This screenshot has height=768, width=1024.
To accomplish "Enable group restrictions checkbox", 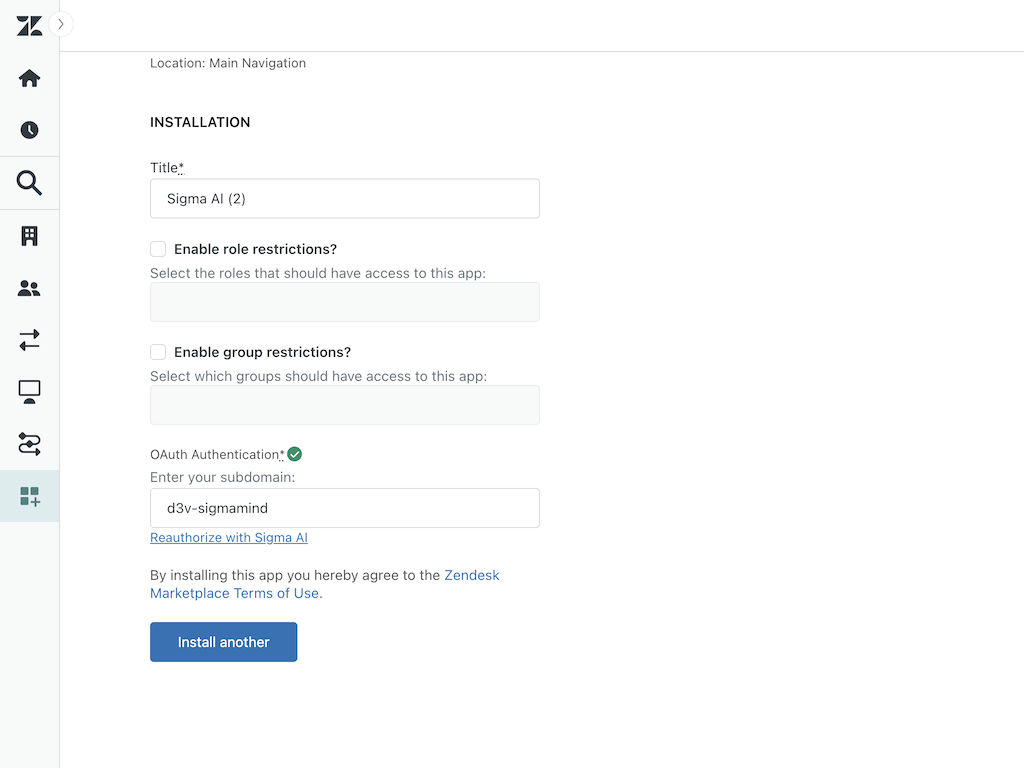I will coord(158,352).
